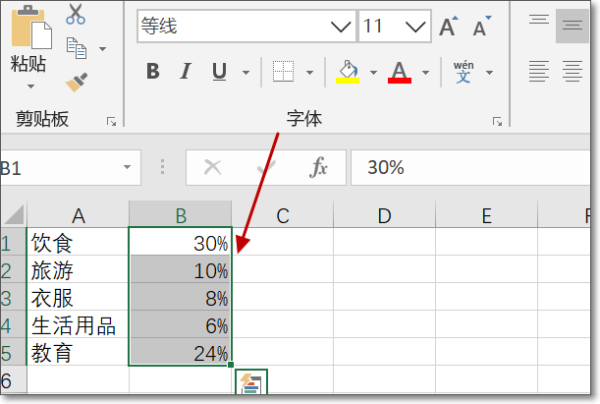Expand fill color palette arrow
The width and height of the screenshot is (600, 404).
[373, 72]
